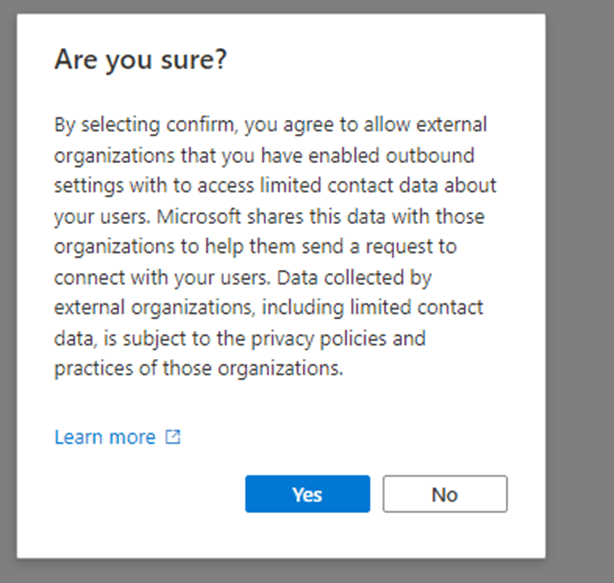Confirm by pressing the Yes button
The image size is (614, 583).
pyautogui.click(x=307, y=494)
